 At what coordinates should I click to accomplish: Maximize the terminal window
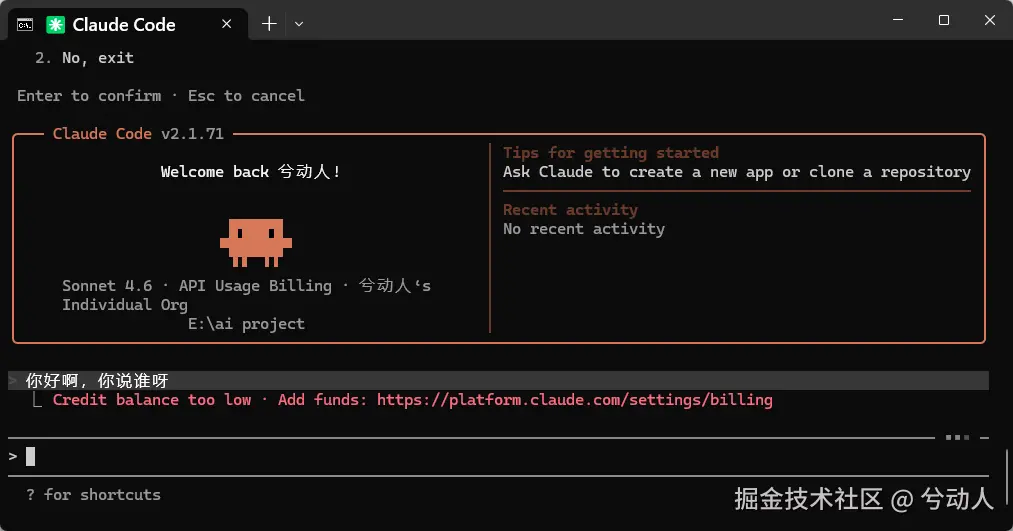[943, 20]
